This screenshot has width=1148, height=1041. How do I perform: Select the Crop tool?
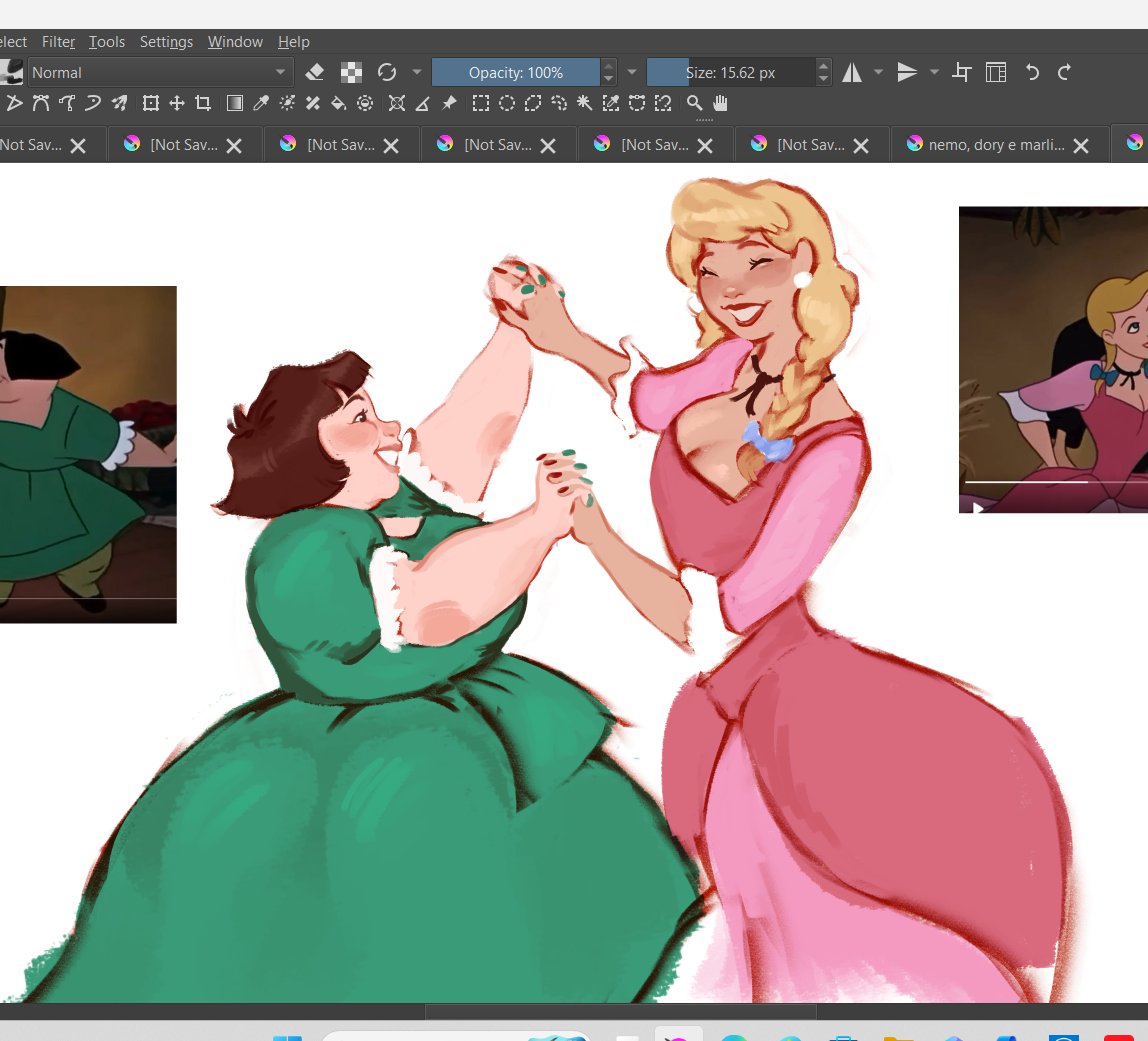pyautogui.click(x=203, y=103)
